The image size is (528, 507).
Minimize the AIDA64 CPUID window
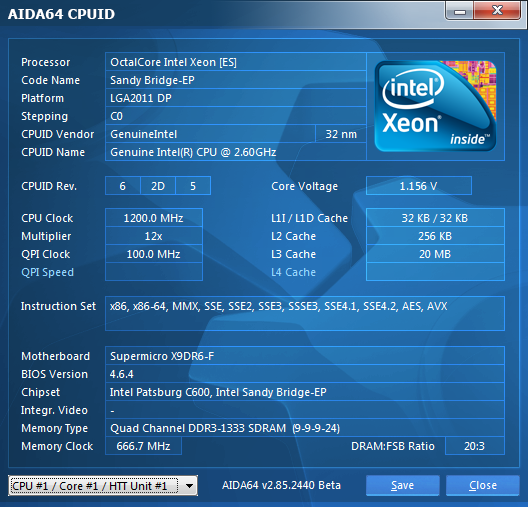point(460,11)
